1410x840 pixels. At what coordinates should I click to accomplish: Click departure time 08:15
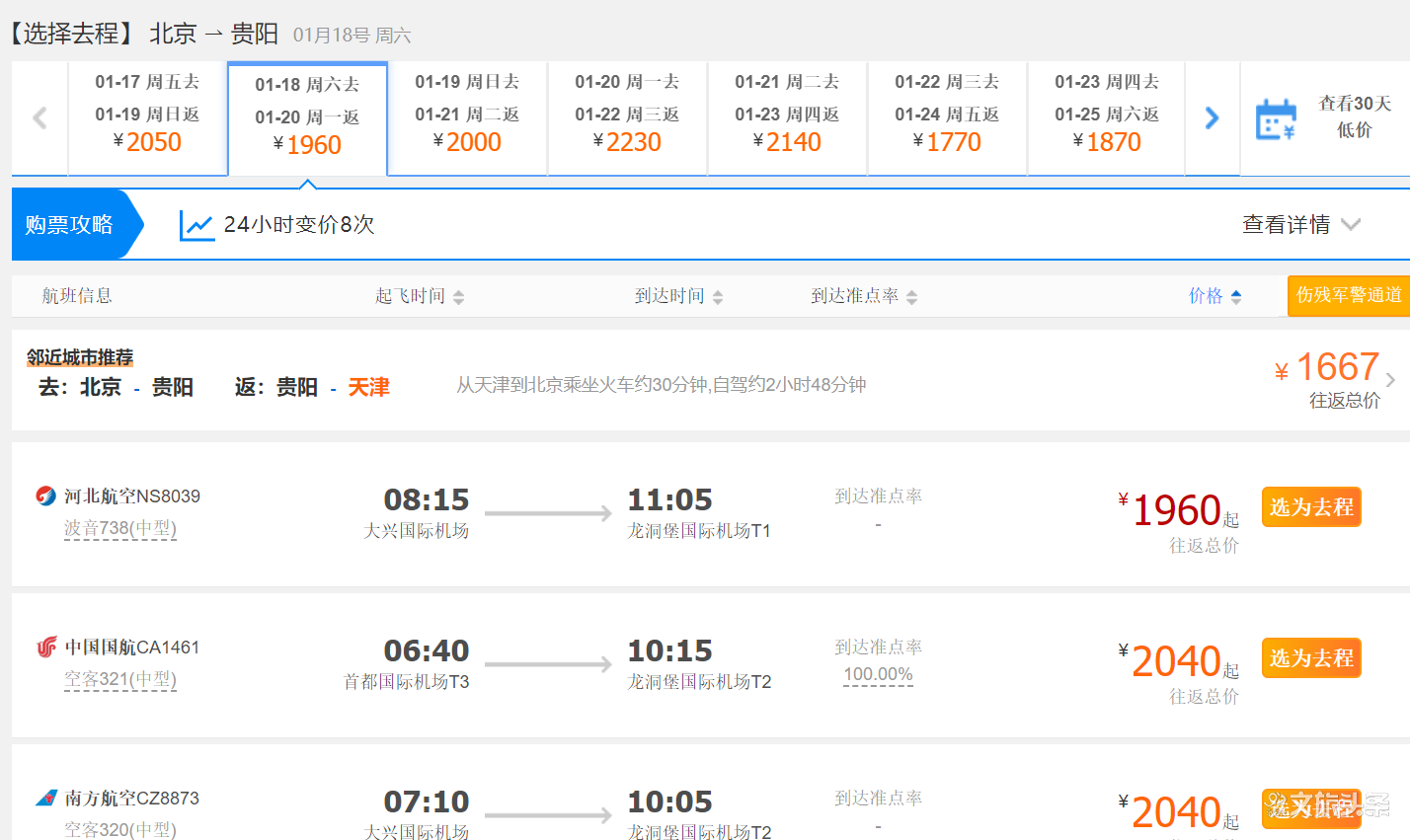point(427,499)
